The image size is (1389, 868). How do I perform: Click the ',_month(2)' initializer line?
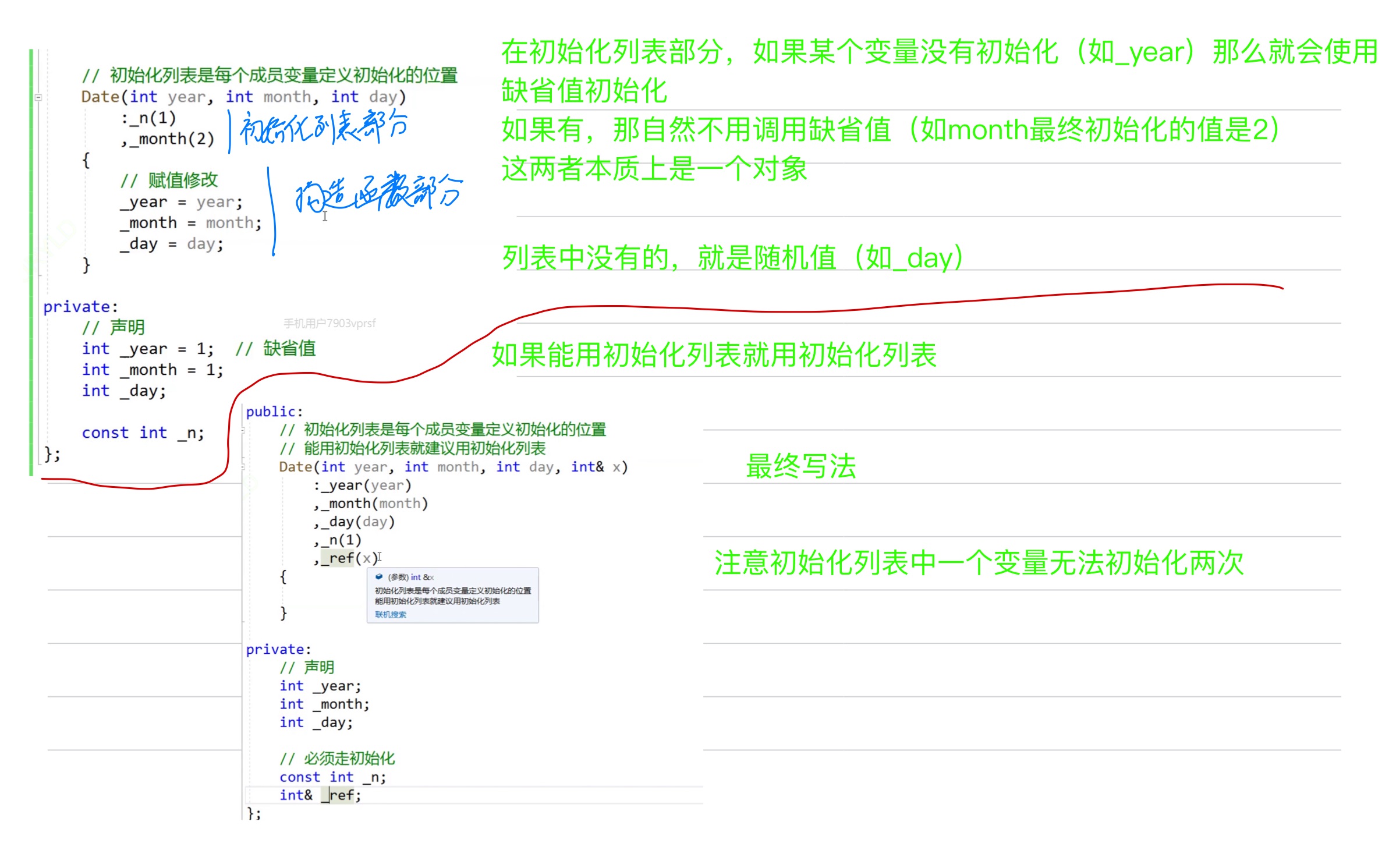(x=168, y=139)
